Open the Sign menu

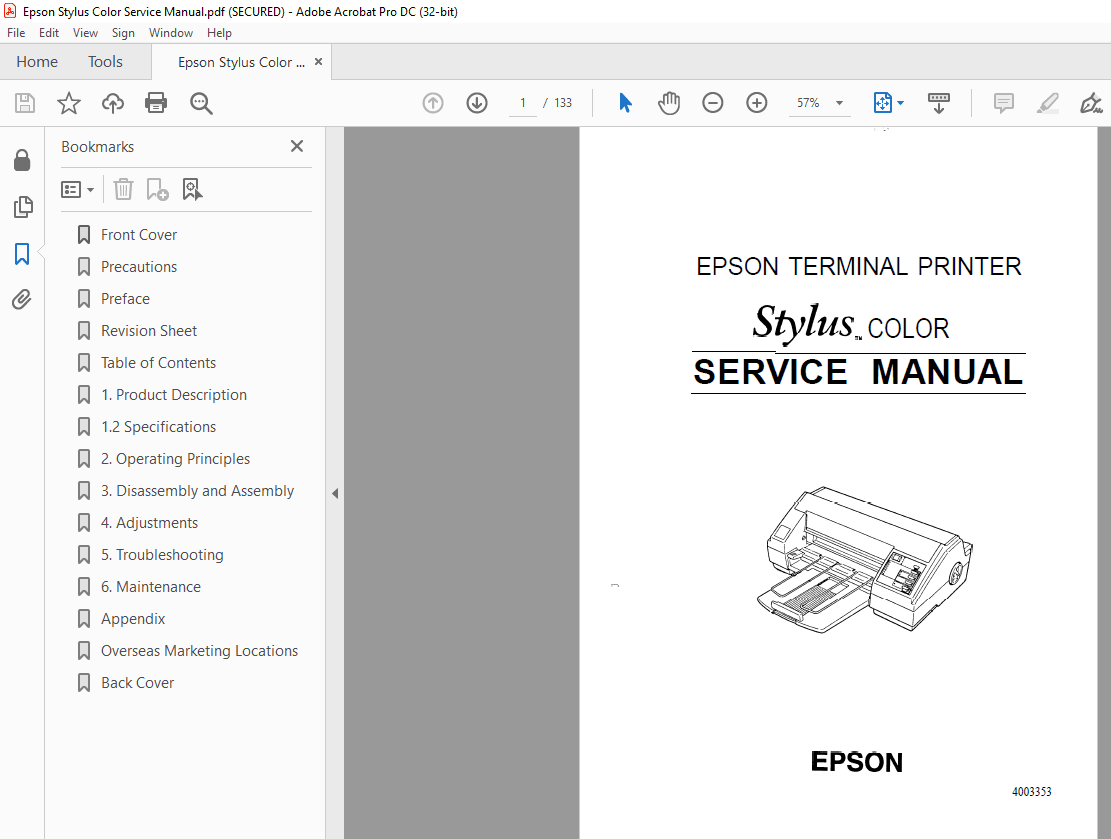coord(123,32)
